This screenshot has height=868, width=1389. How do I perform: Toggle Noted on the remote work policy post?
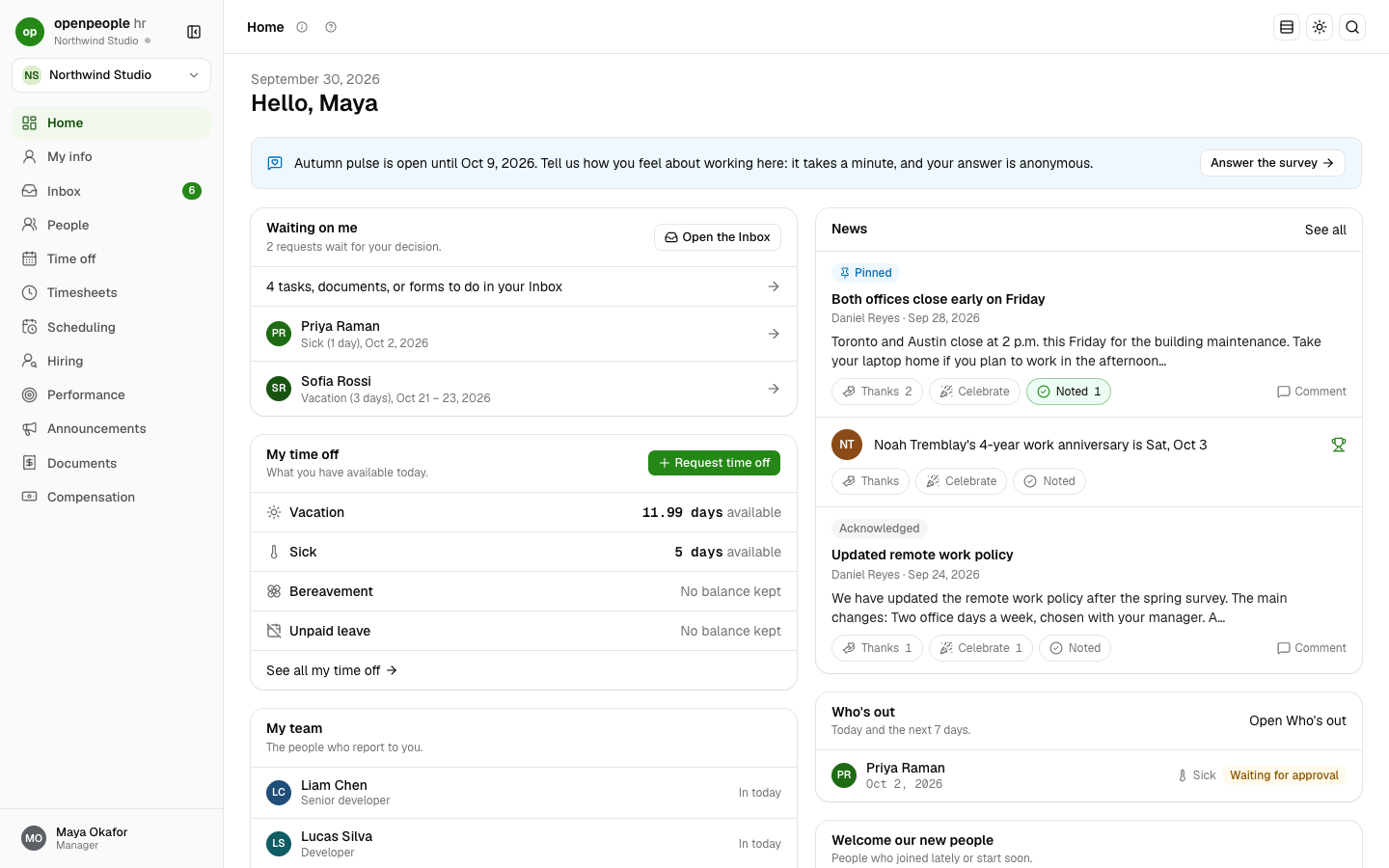coord(1075,648)
